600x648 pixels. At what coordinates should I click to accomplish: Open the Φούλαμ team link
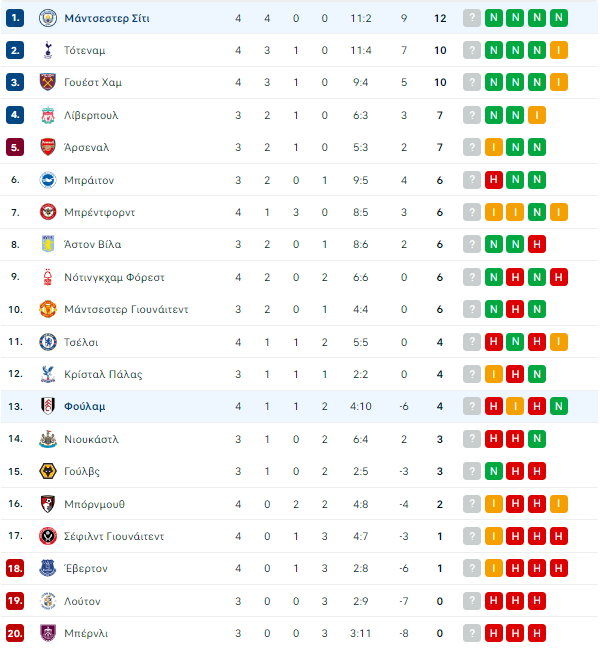pos(85,407)
